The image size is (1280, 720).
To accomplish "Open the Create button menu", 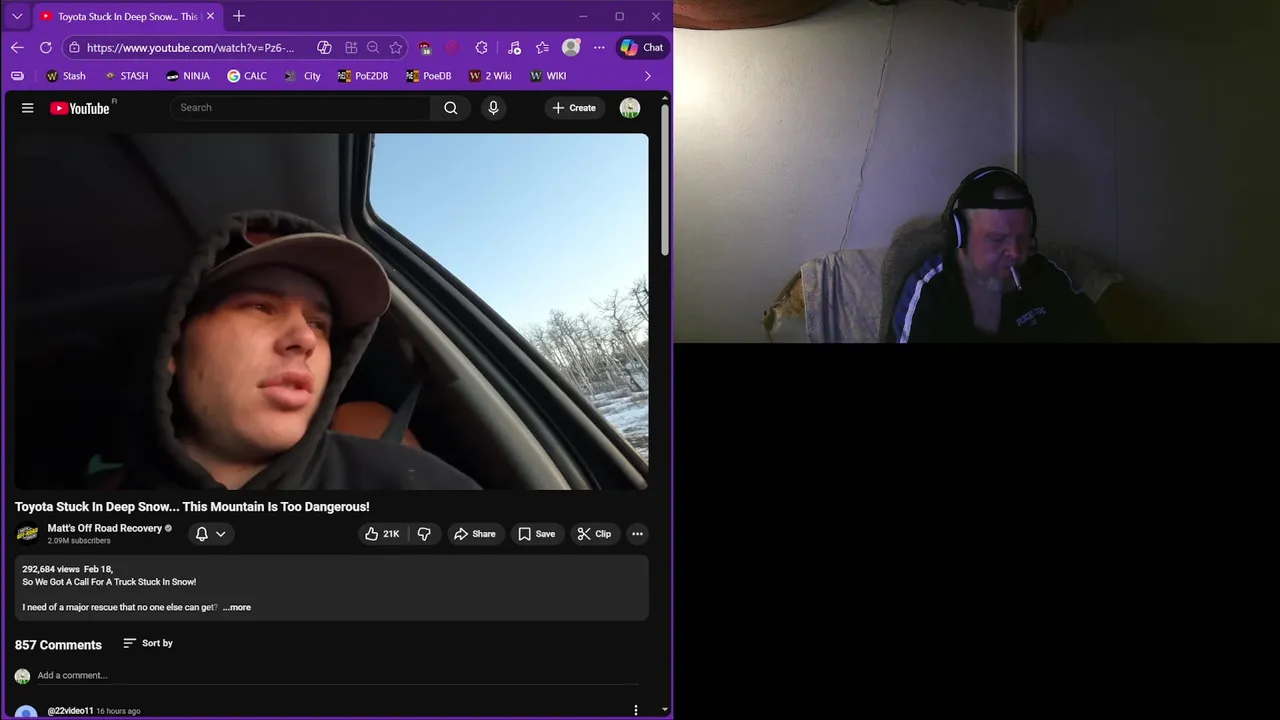I will point(574,108).
